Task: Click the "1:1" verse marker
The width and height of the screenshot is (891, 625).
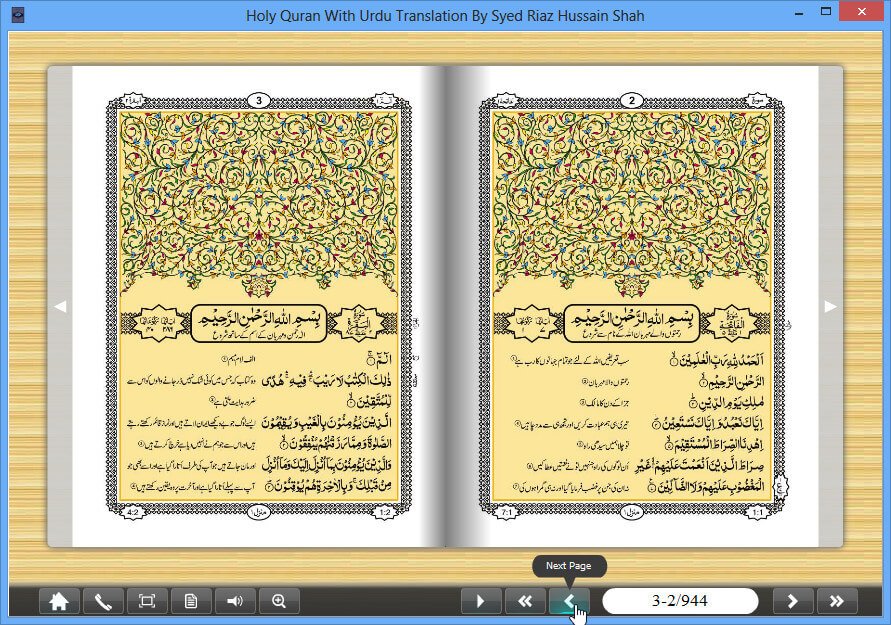Action: click(x=757, y=512)
